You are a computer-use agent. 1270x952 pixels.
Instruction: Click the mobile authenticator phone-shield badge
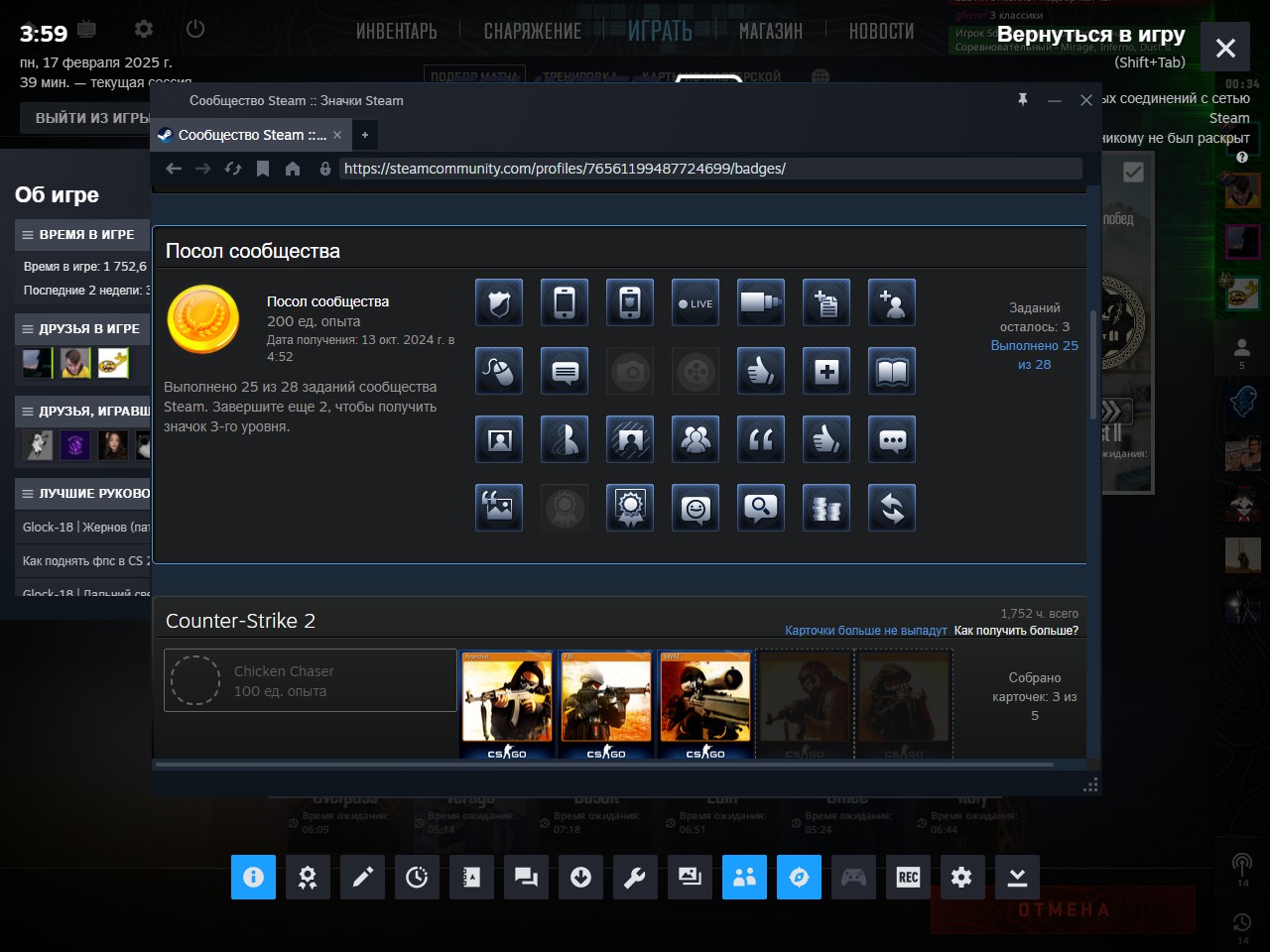coord(630,302)
